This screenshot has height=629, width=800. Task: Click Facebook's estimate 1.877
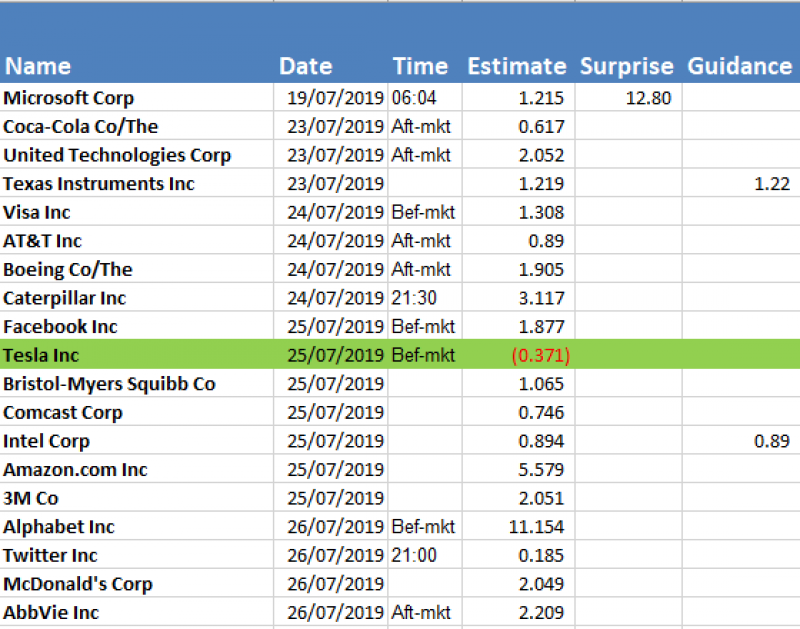click(541, 326)
